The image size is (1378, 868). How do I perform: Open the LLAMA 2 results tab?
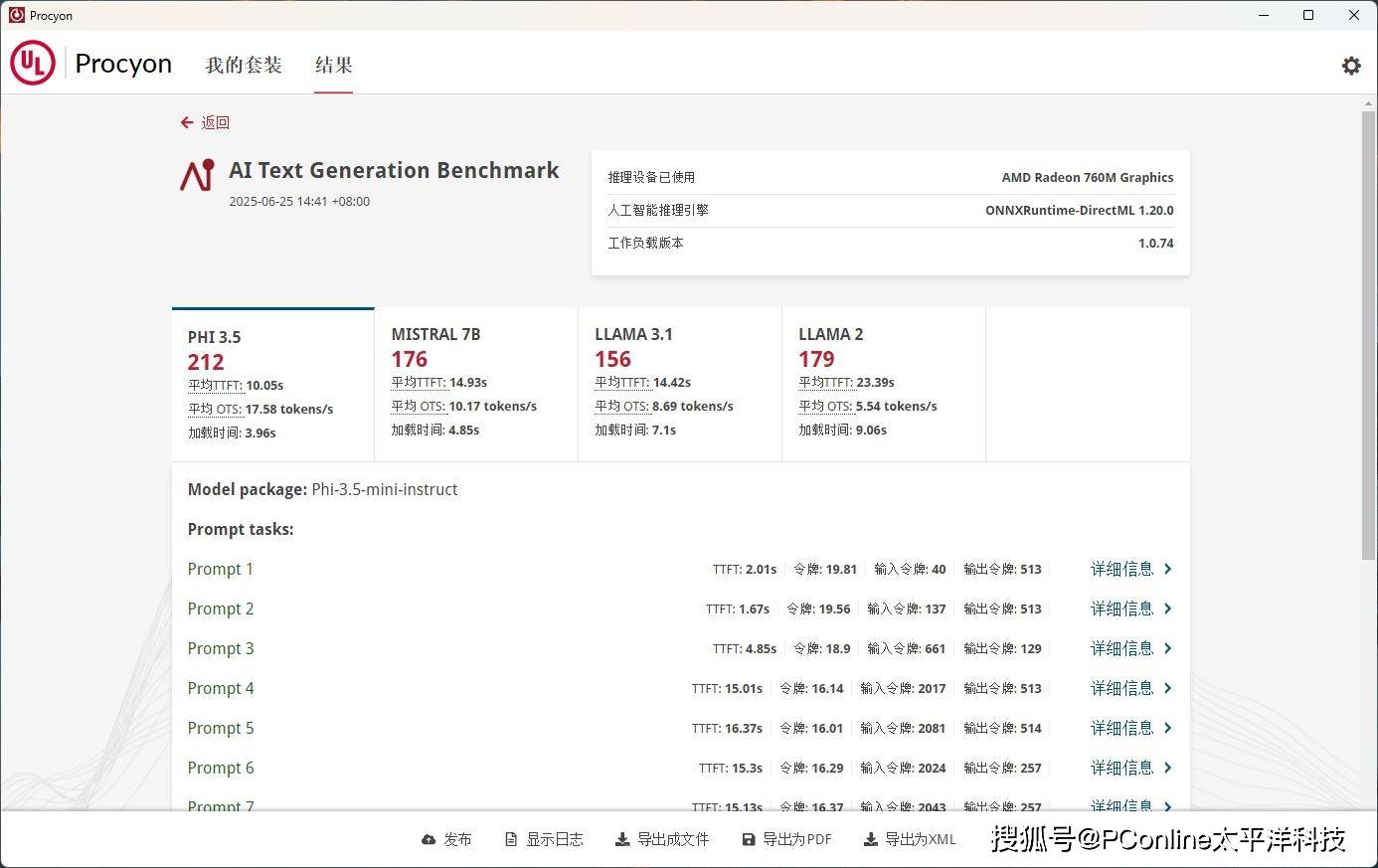[883, 383]
